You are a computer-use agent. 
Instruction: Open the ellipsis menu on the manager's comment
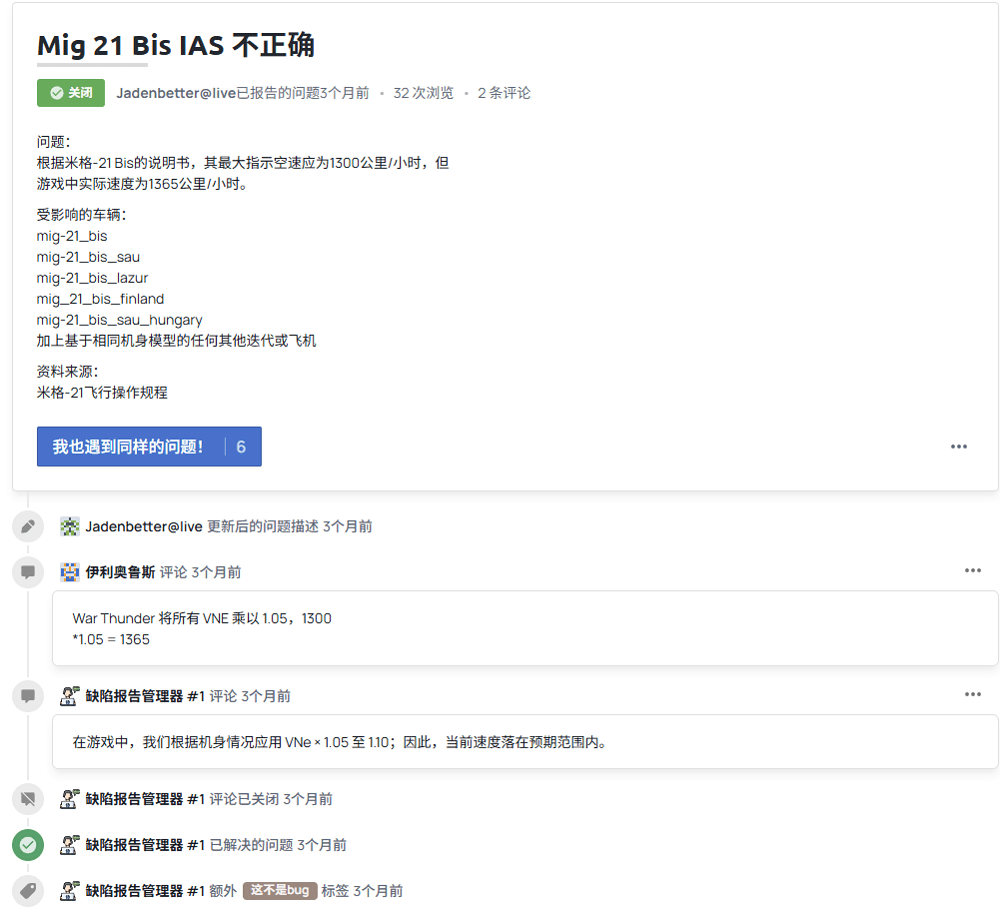[x=973, y=695]
